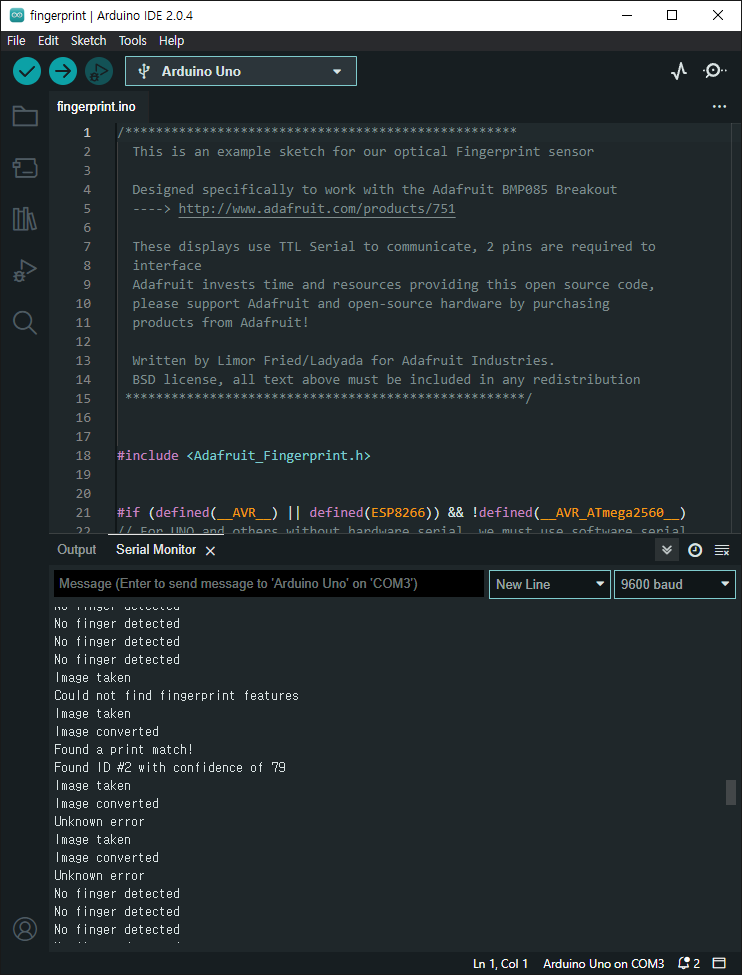Toggle bottom panel icon in status bar

point(719,964)
